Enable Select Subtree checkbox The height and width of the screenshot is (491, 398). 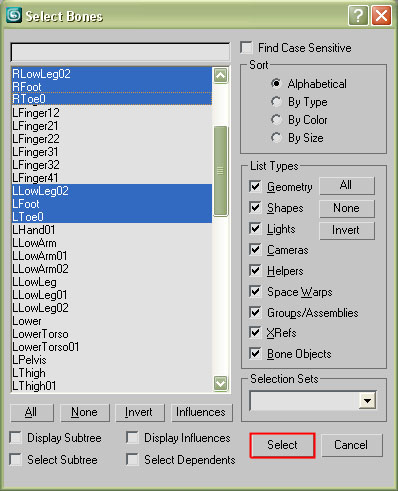(x=16, y=459)
